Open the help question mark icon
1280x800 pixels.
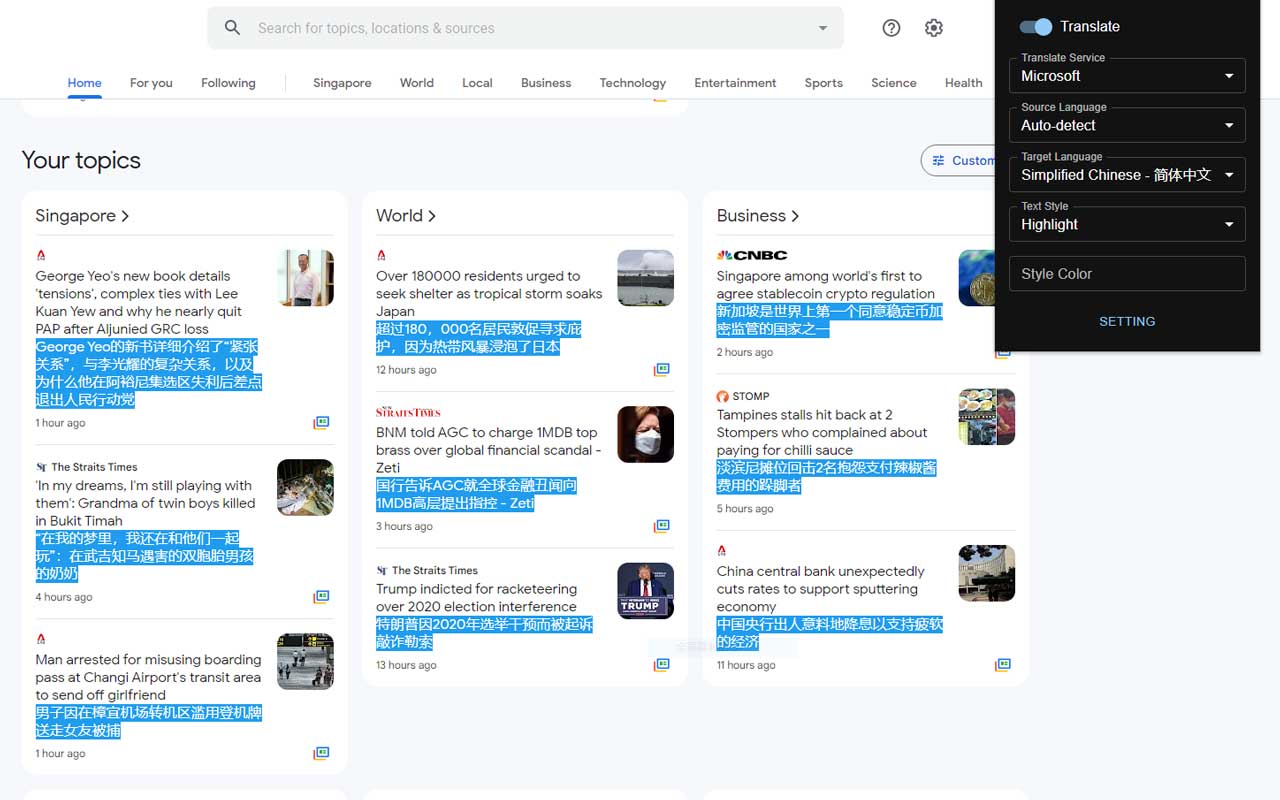click(x=891, y=28)
